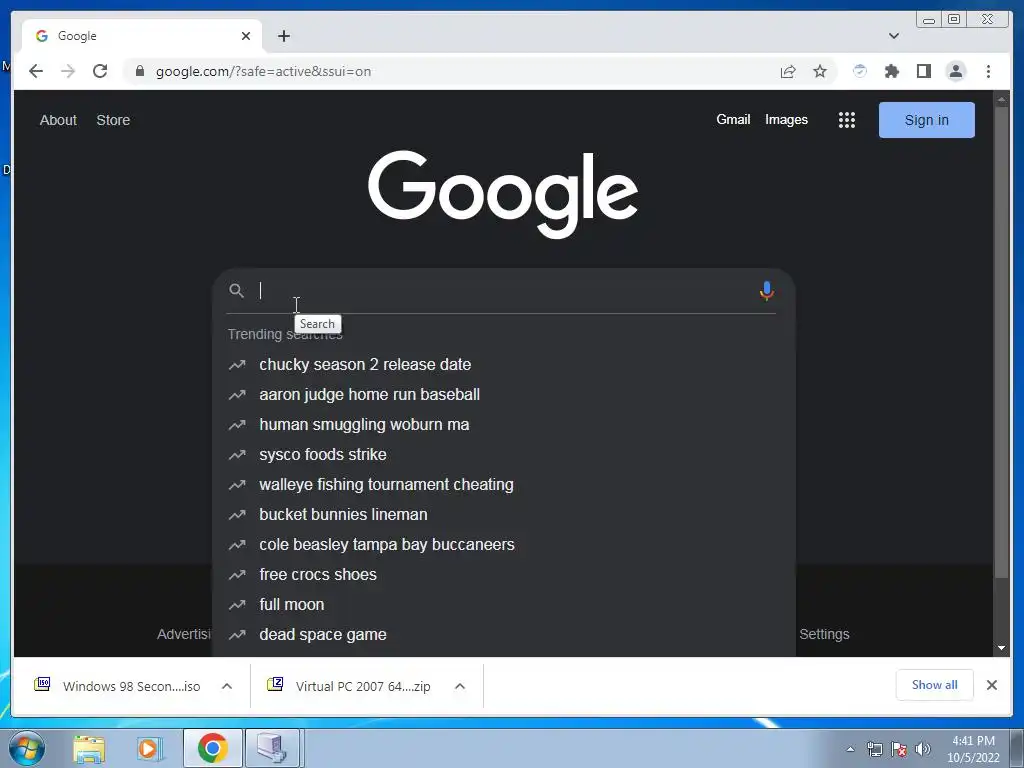Click the Chrome taskbar icon
This screenshot has width=1024, height=768.
click(212, 748)
